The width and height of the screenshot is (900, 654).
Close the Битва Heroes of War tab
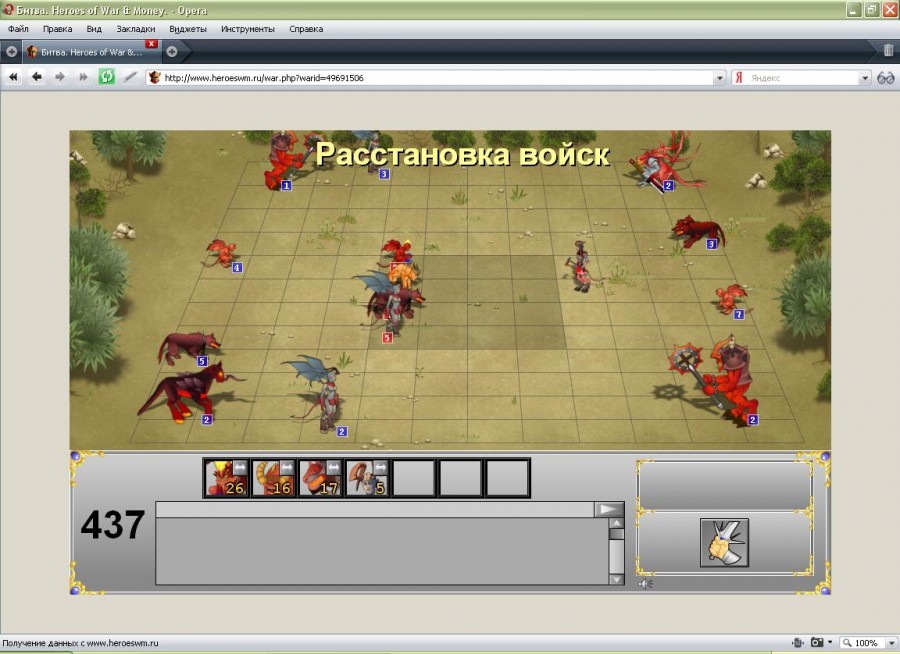pos(151,44)
